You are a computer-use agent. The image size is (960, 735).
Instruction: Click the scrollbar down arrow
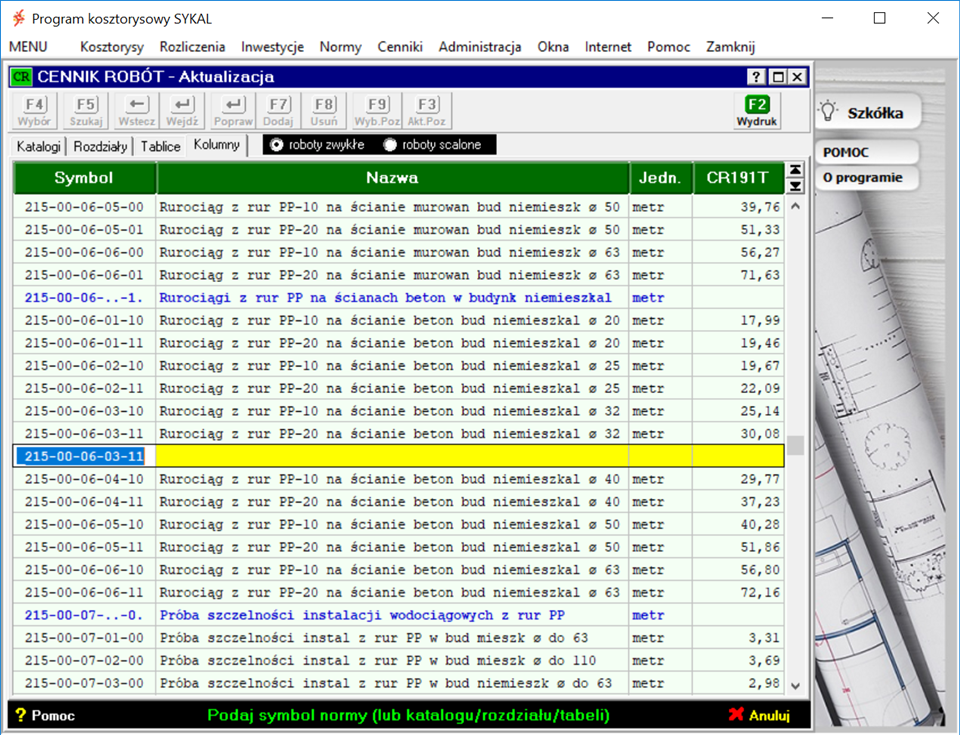795,686
